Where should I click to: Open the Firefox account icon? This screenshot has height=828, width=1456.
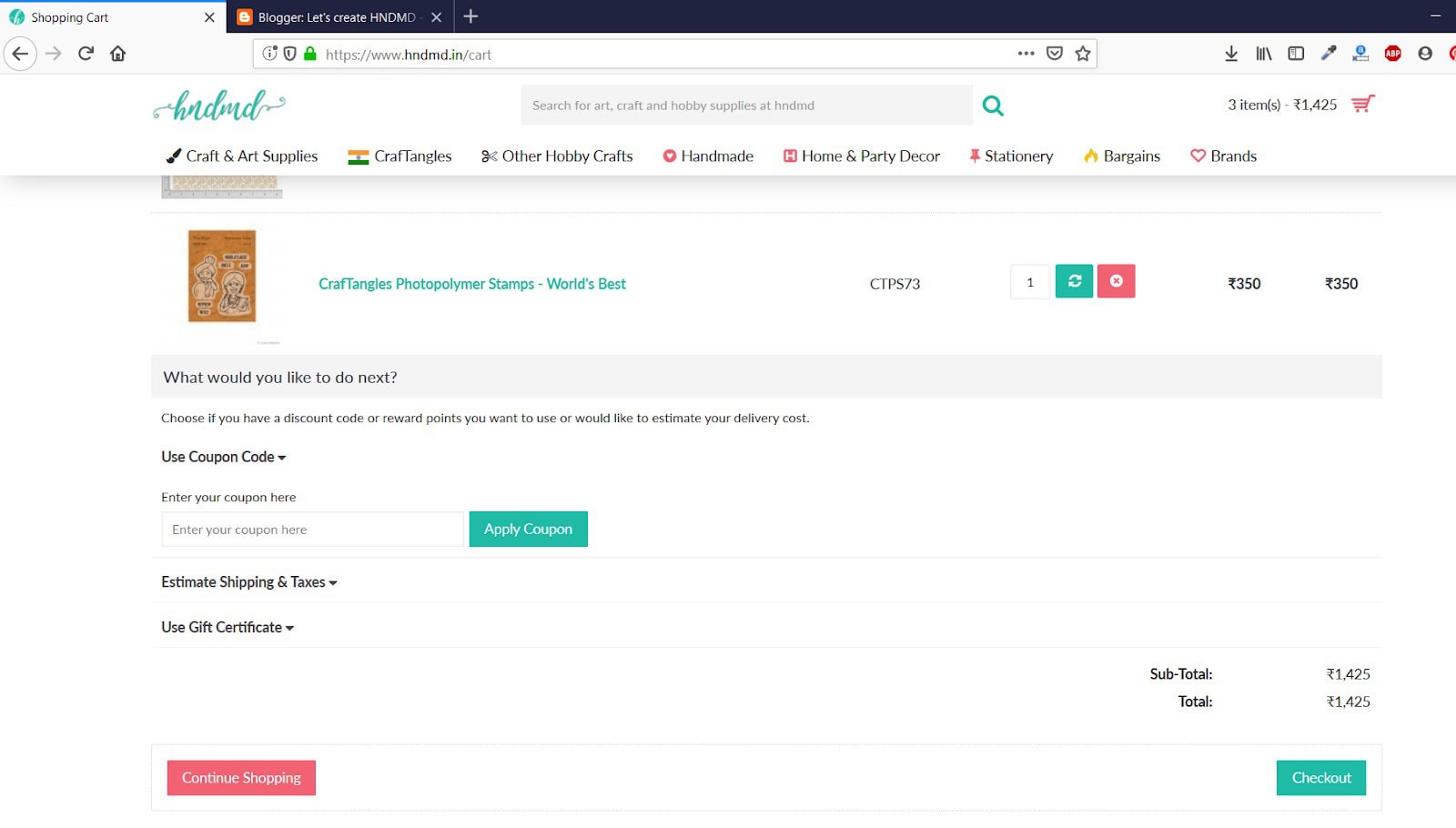1425,54
